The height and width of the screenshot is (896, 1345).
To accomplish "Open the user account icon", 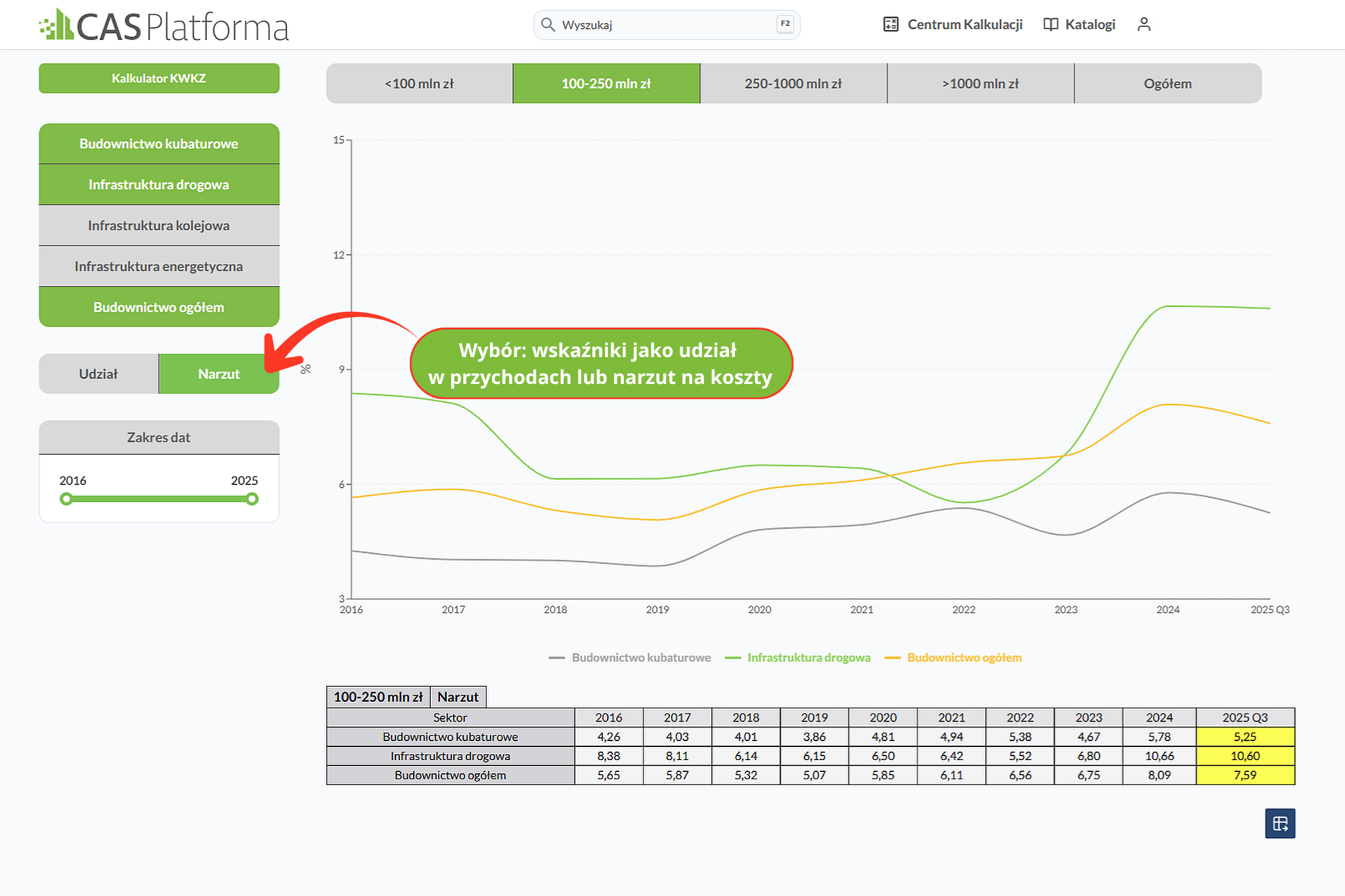I will (1144, 24).
